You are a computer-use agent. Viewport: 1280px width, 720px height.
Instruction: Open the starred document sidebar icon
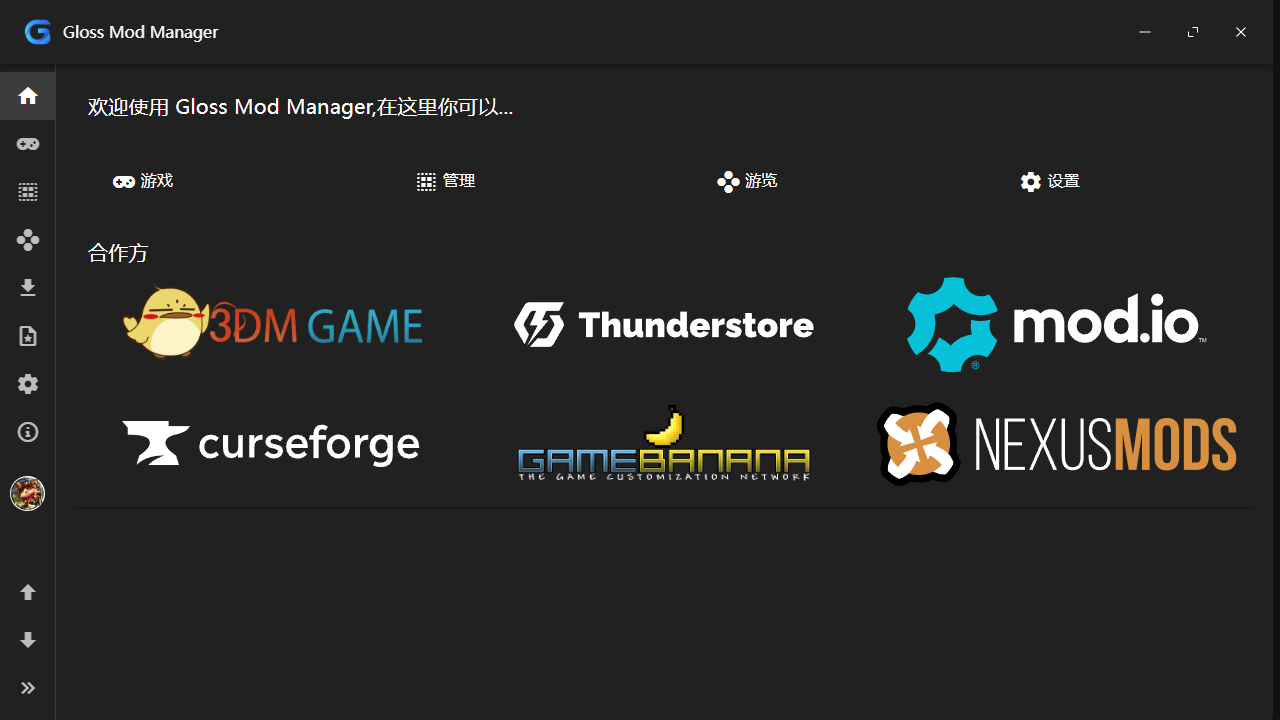[x=28, y=336]
